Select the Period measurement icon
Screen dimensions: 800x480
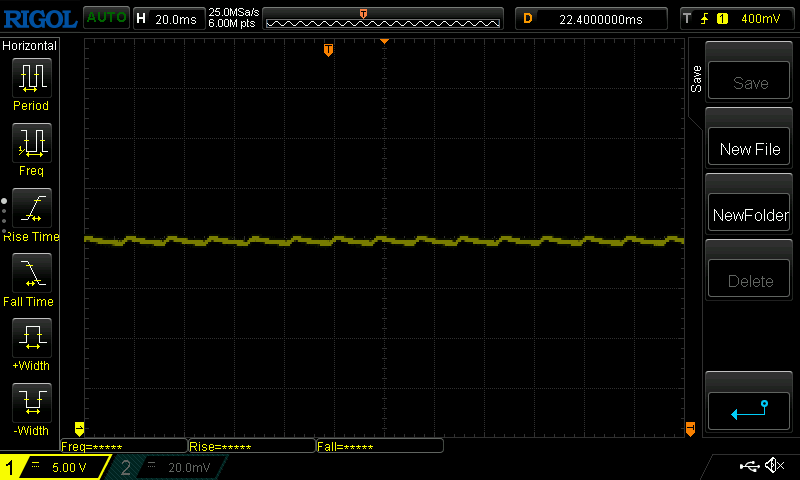pos(30,77)
